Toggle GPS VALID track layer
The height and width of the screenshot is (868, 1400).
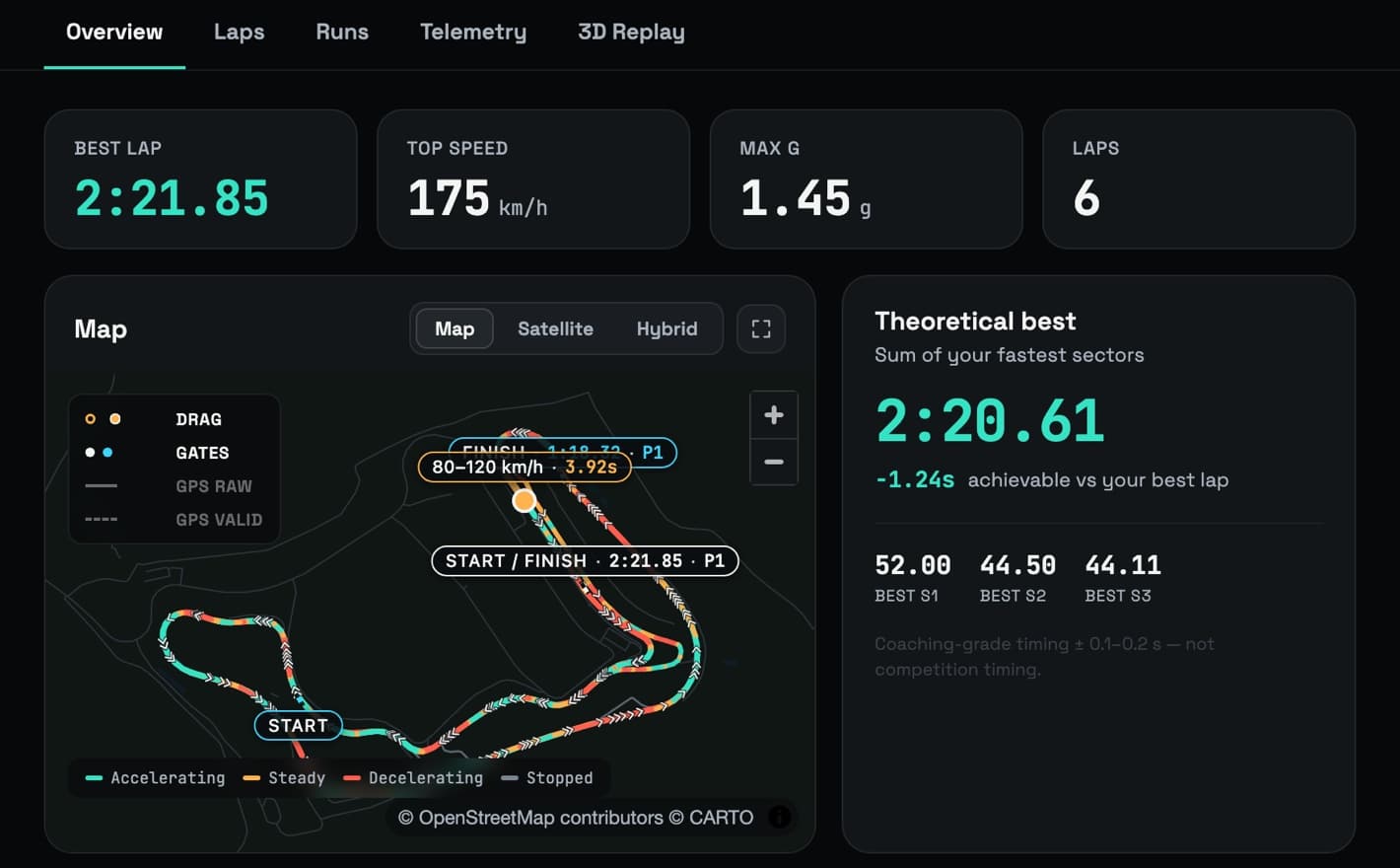[x=174, y=520]
